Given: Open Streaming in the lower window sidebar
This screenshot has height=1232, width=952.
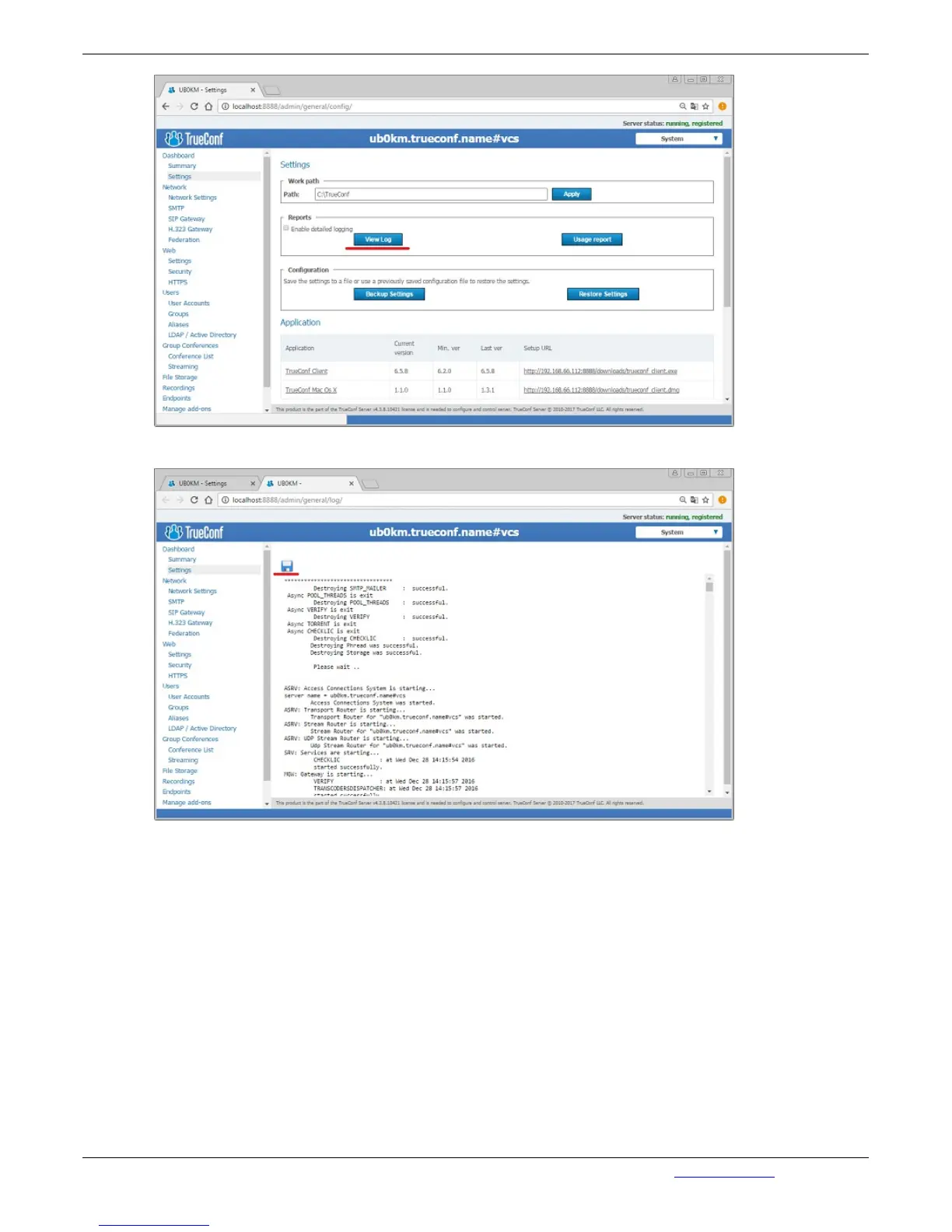Looking at the screenshot, I should click(x=183, y=760).
